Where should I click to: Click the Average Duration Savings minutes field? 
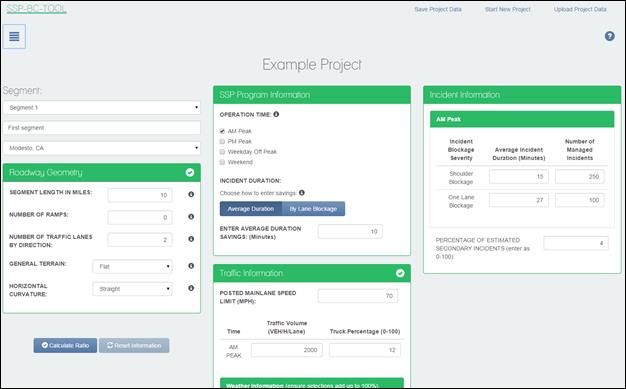pyautogui.click(x=350, y=232)
